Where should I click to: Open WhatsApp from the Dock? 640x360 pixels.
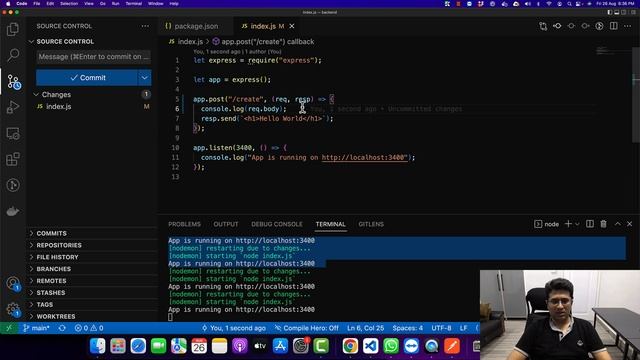point(391,346)
